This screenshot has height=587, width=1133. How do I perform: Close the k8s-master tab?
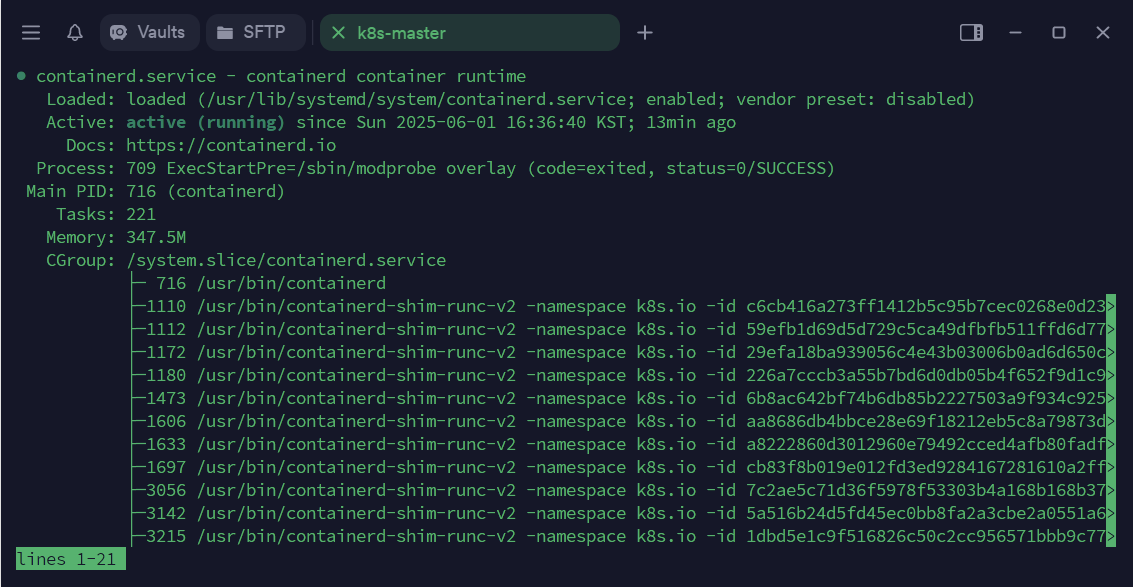click(x=338, y=33)
